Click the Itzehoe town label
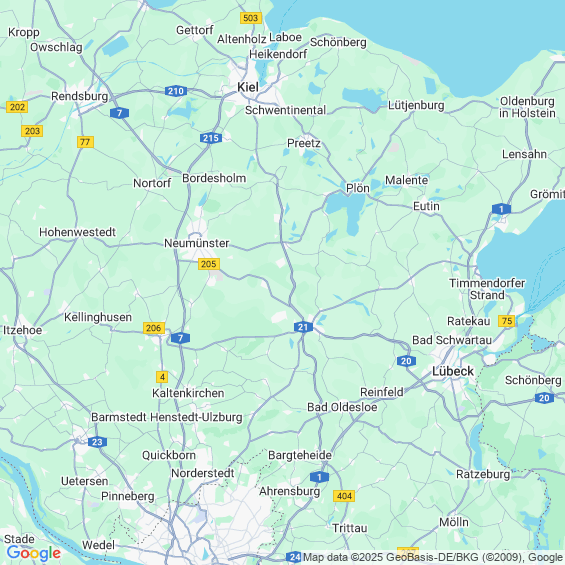Screen dimensions: 565x565 coord(22,330)
